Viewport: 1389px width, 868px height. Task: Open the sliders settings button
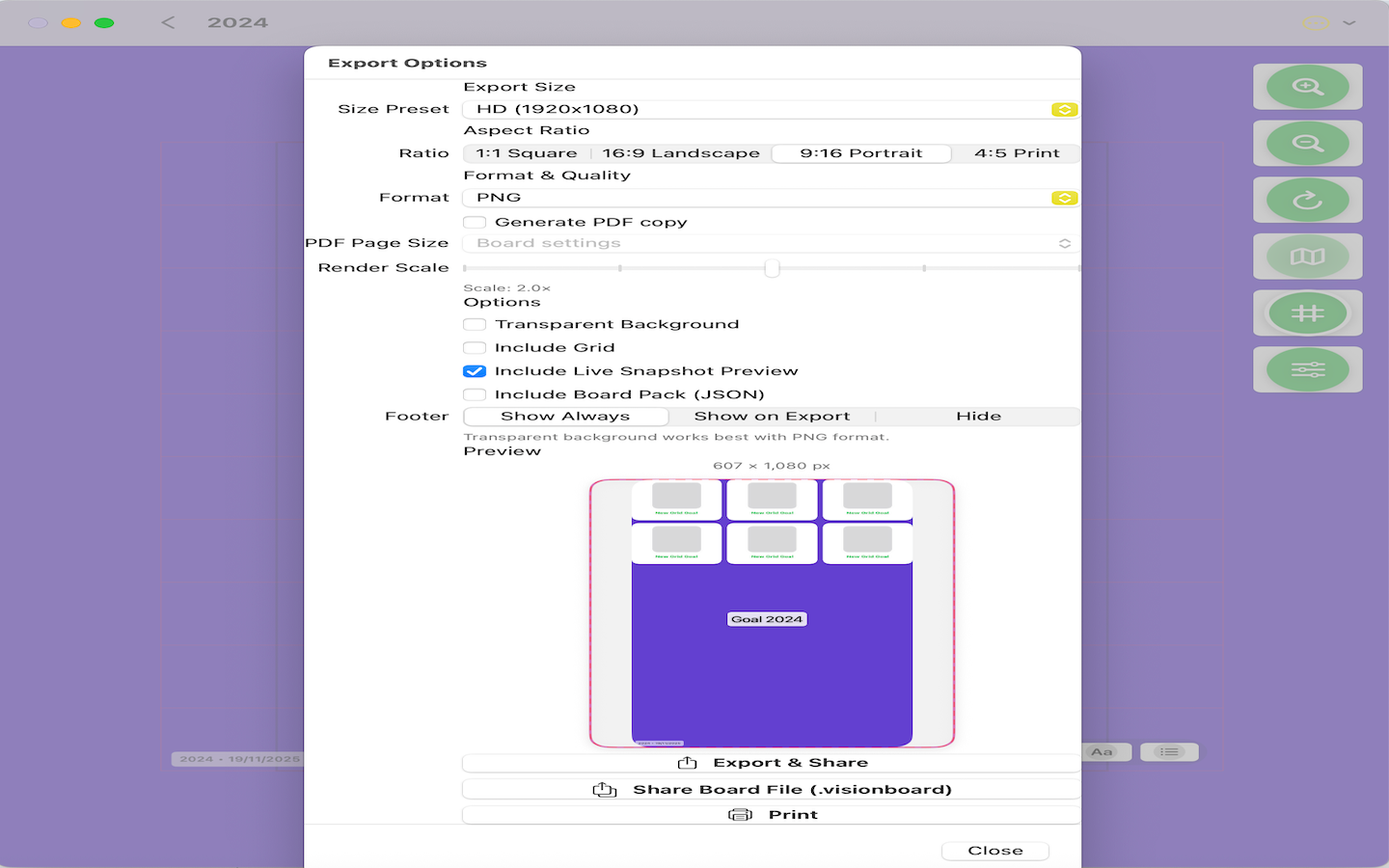pos(1307,370)
